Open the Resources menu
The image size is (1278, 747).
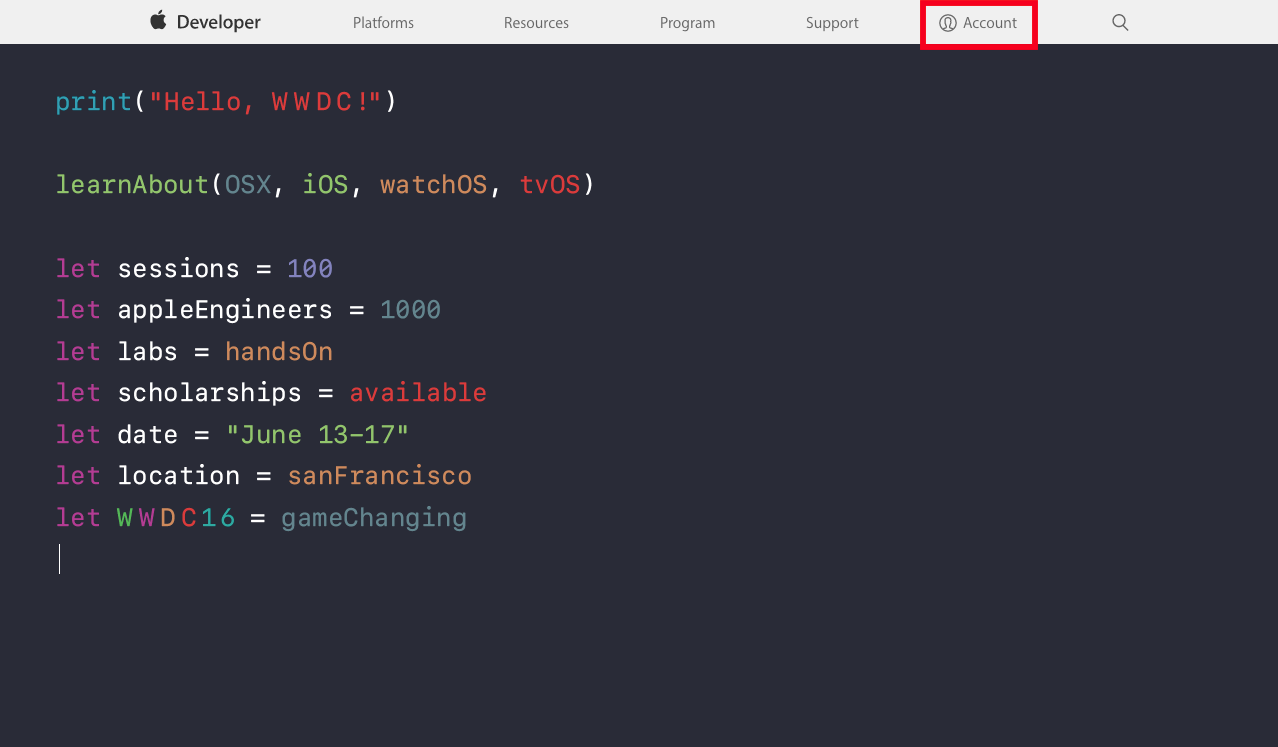click(x=536, y=23)
